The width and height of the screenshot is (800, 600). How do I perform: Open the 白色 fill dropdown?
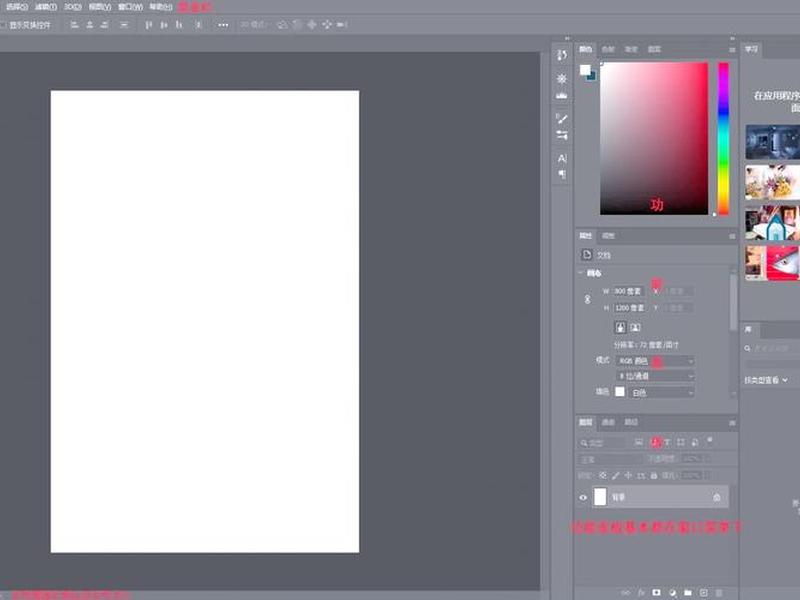point(662,392)
